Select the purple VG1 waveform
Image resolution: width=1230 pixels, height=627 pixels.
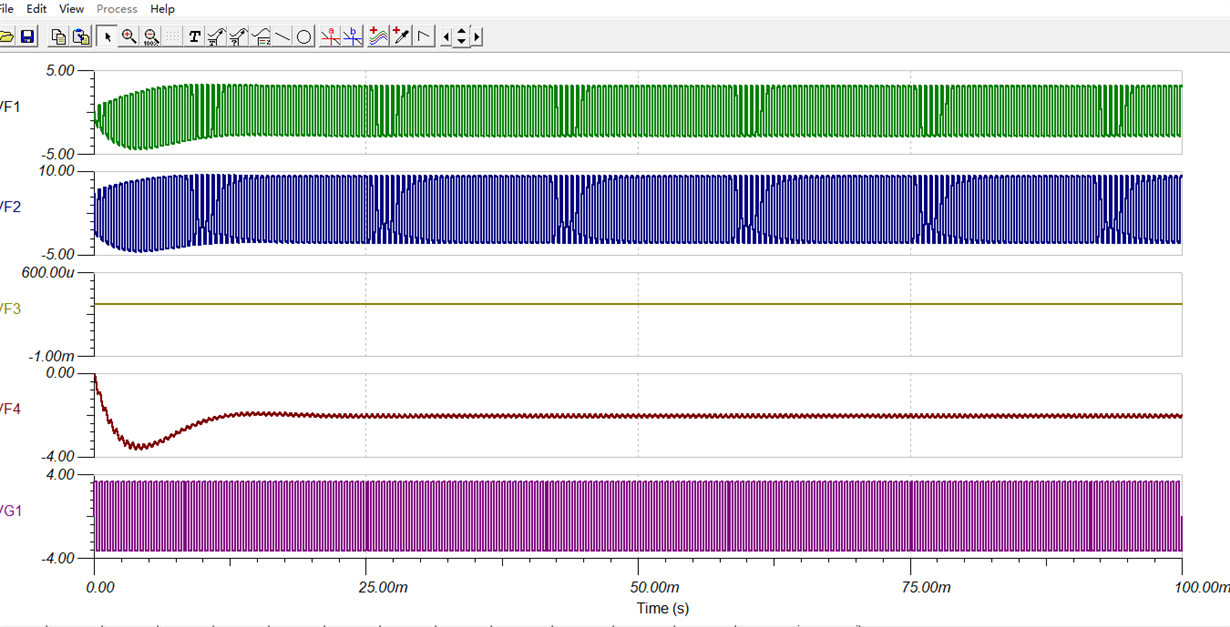tap(640, 516)
